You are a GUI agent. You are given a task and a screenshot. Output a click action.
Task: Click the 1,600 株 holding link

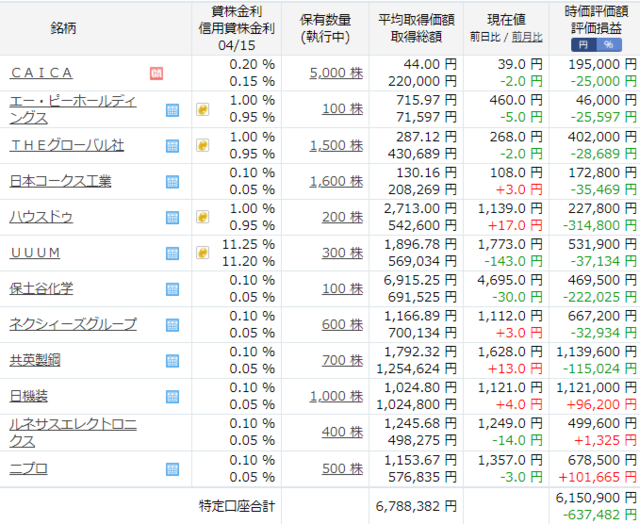(336, 181)
